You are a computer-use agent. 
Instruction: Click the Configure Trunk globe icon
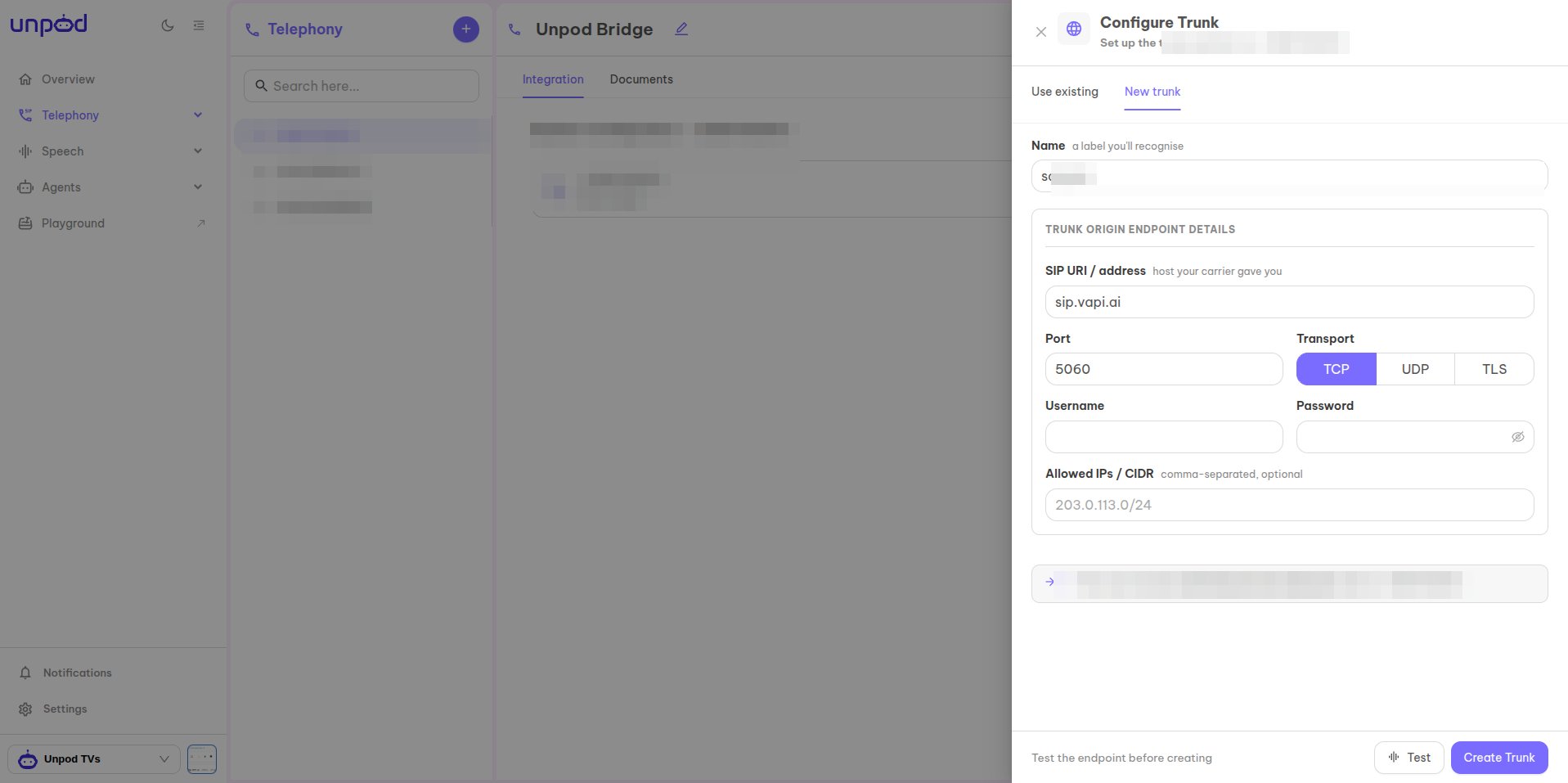pos(1074,29)
